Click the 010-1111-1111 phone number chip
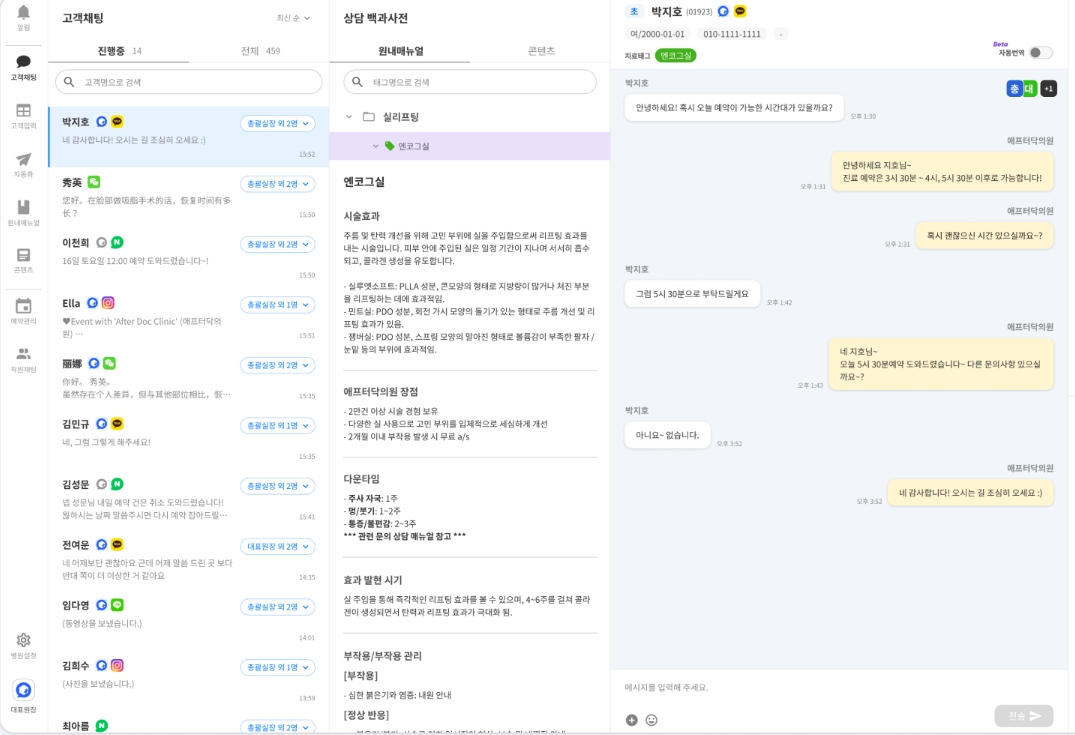This screenshot has width=1075, height=735. click(732, 34)
